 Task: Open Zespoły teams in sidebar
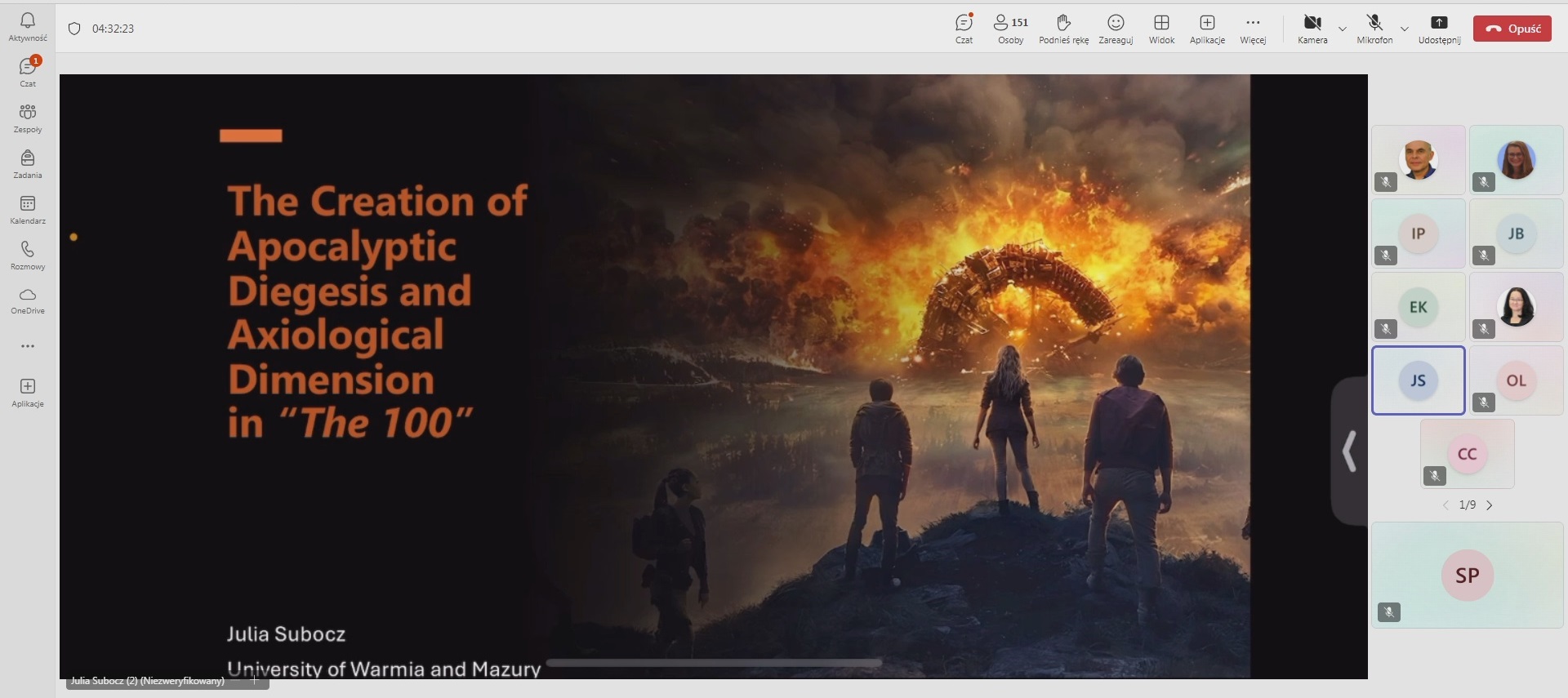point(28,118)
